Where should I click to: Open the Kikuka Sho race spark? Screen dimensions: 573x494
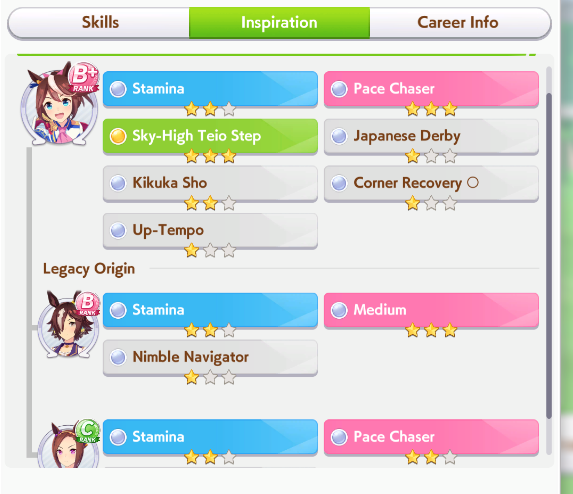210,183
